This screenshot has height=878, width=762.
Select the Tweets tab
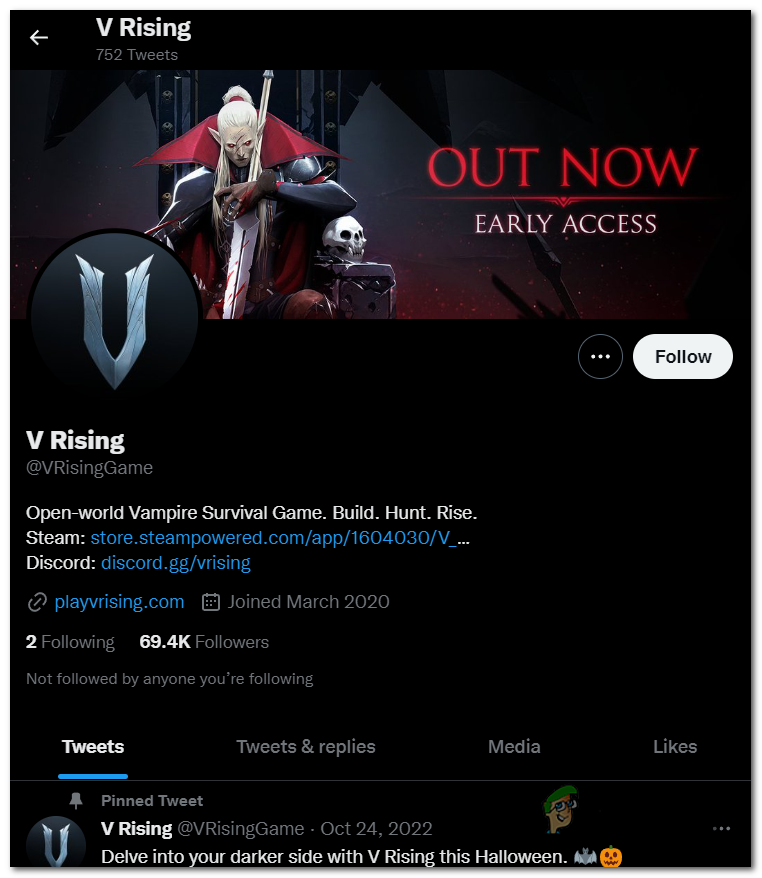(93, 747)
